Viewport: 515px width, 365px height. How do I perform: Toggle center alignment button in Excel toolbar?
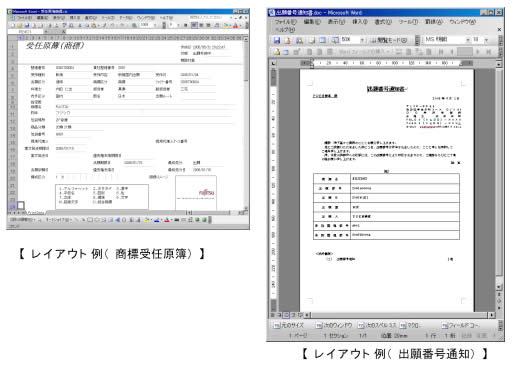click(201, 25)
